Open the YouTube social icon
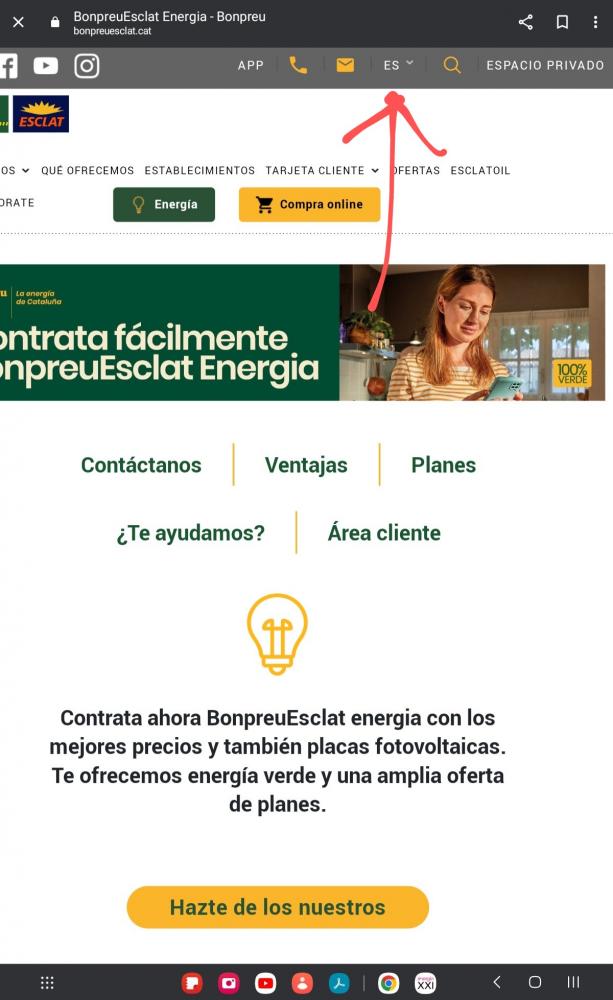 tap(46, 65)
